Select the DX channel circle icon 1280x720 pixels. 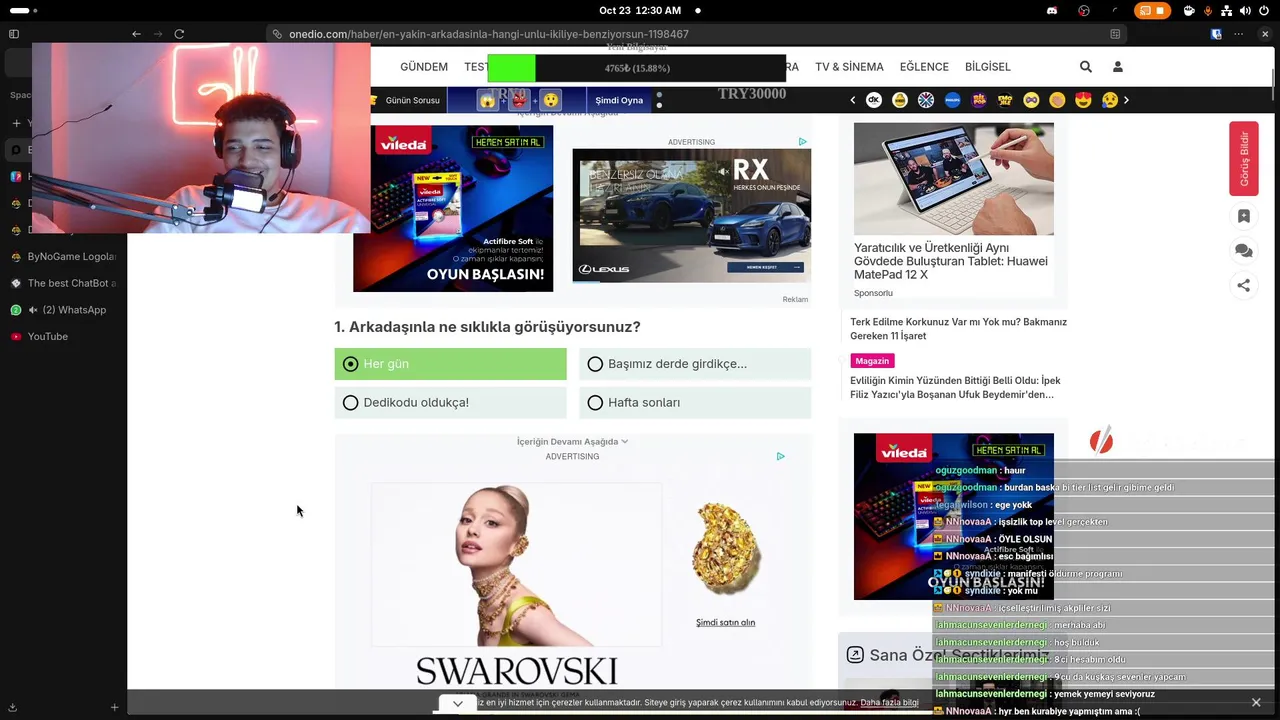[x=873, y=100]
